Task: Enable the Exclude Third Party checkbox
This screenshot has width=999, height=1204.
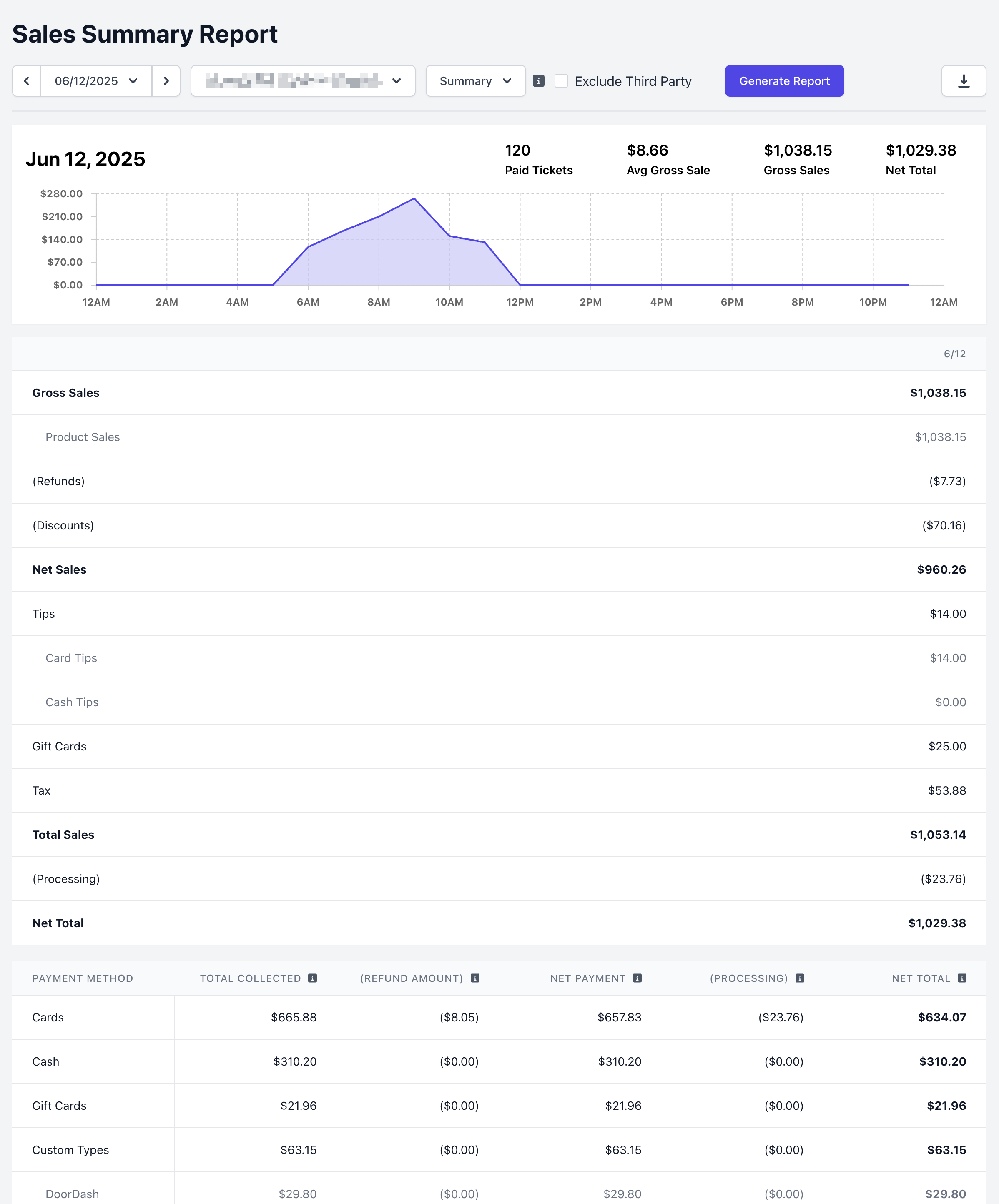Action: 562,81
